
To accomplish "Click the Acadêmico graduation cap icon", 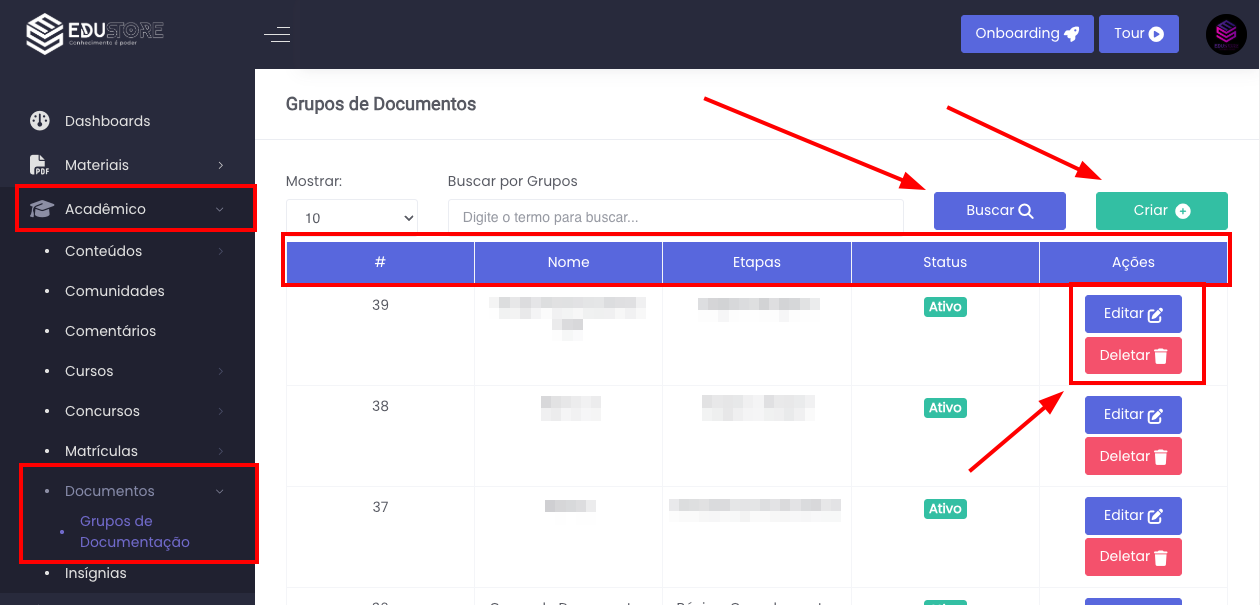I will pos(40,209).
